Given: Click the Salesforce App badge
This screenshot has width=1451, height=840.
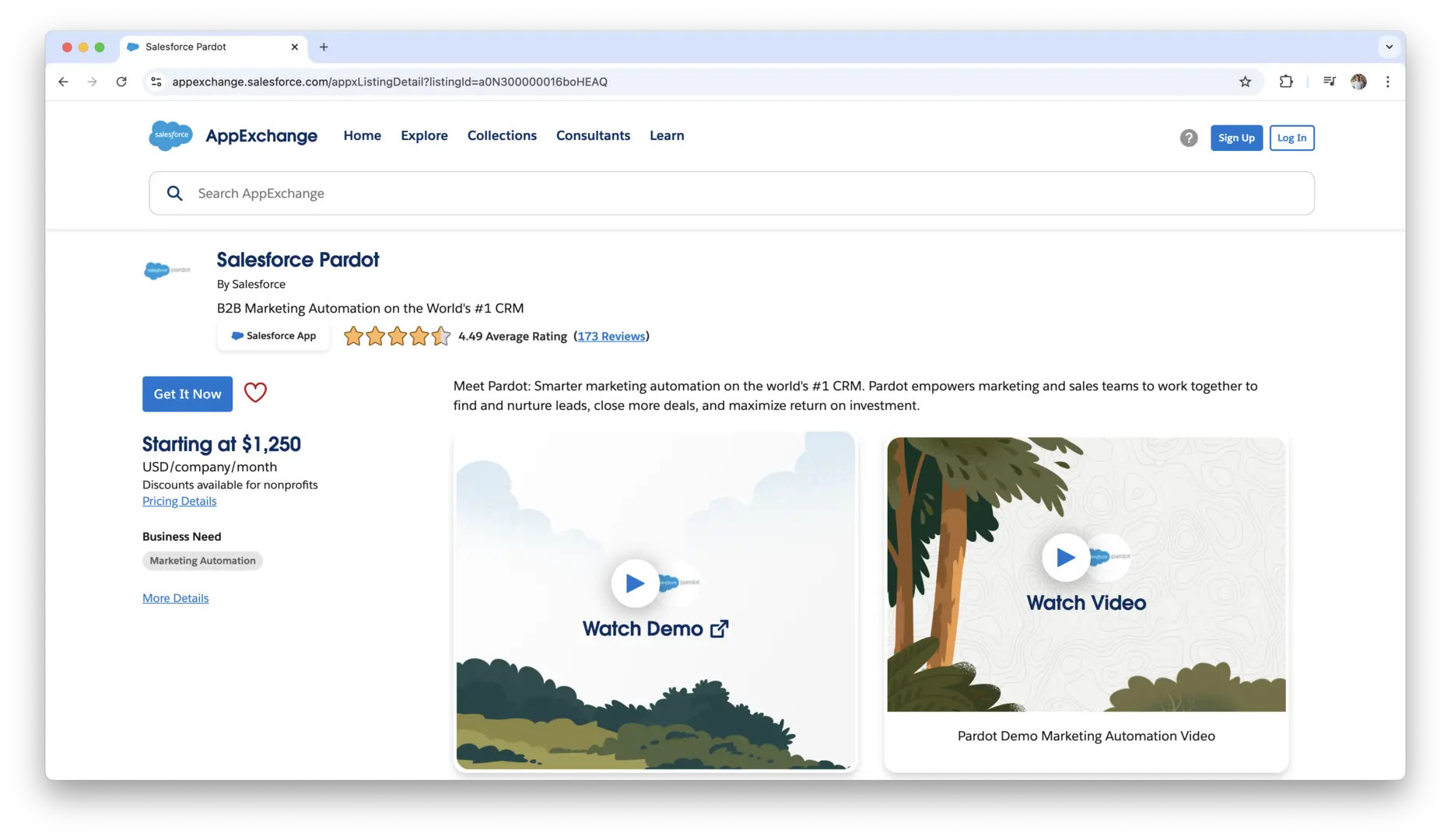Looking at the screenshot, I should coord(273,336).
